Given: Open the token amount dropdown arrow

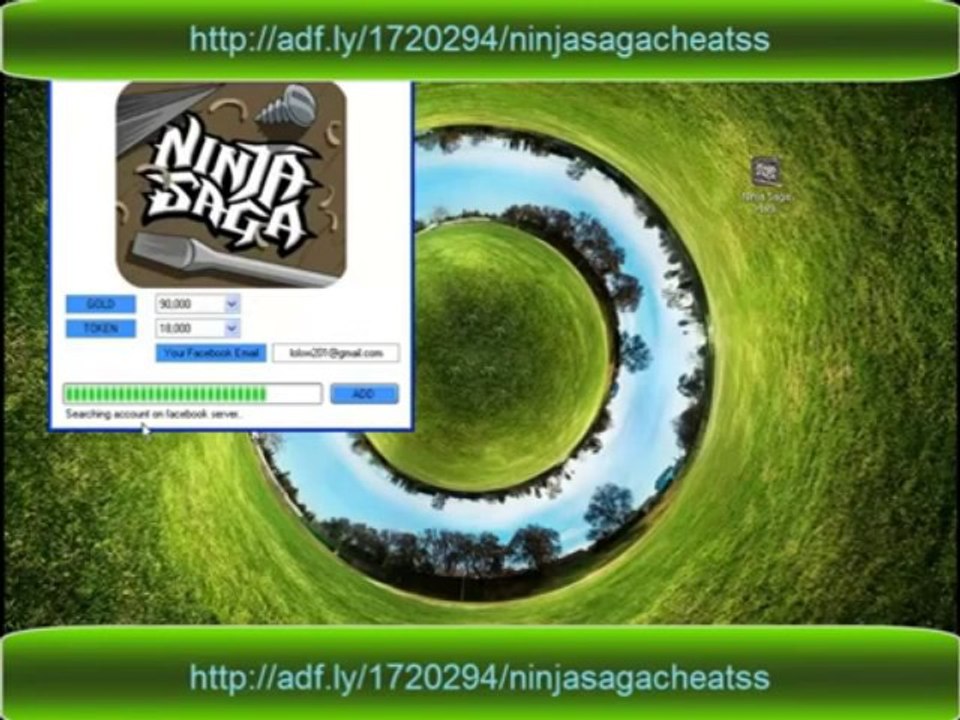Looking at the screenshot, I should pyautogui.click(x=232, y=329).
